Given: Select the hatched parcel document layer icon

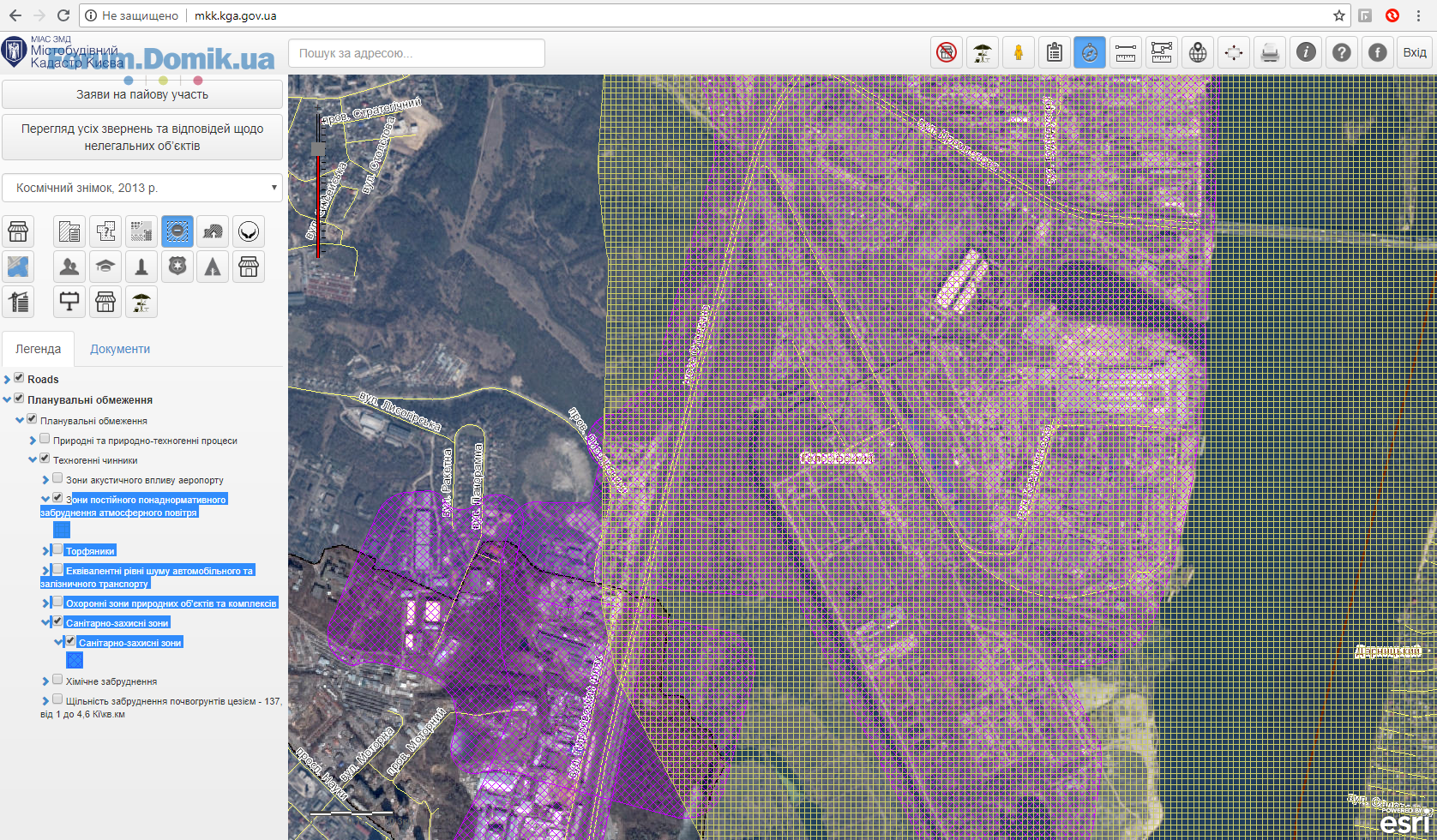Looking at the screenshot, I should pyautogui.click(x=69, y=231).
